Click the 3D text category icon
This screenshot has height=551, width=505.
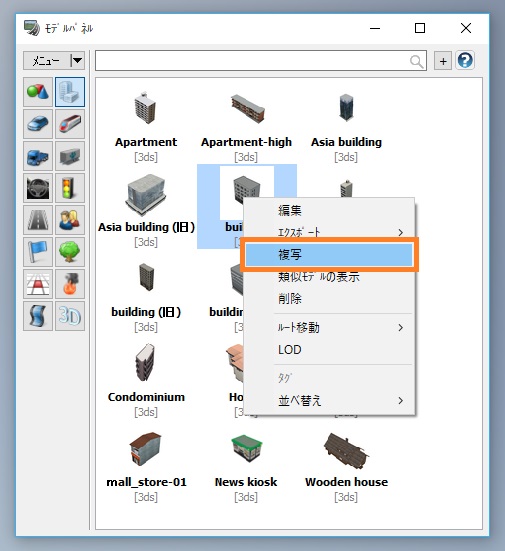[x=70, y=316]
